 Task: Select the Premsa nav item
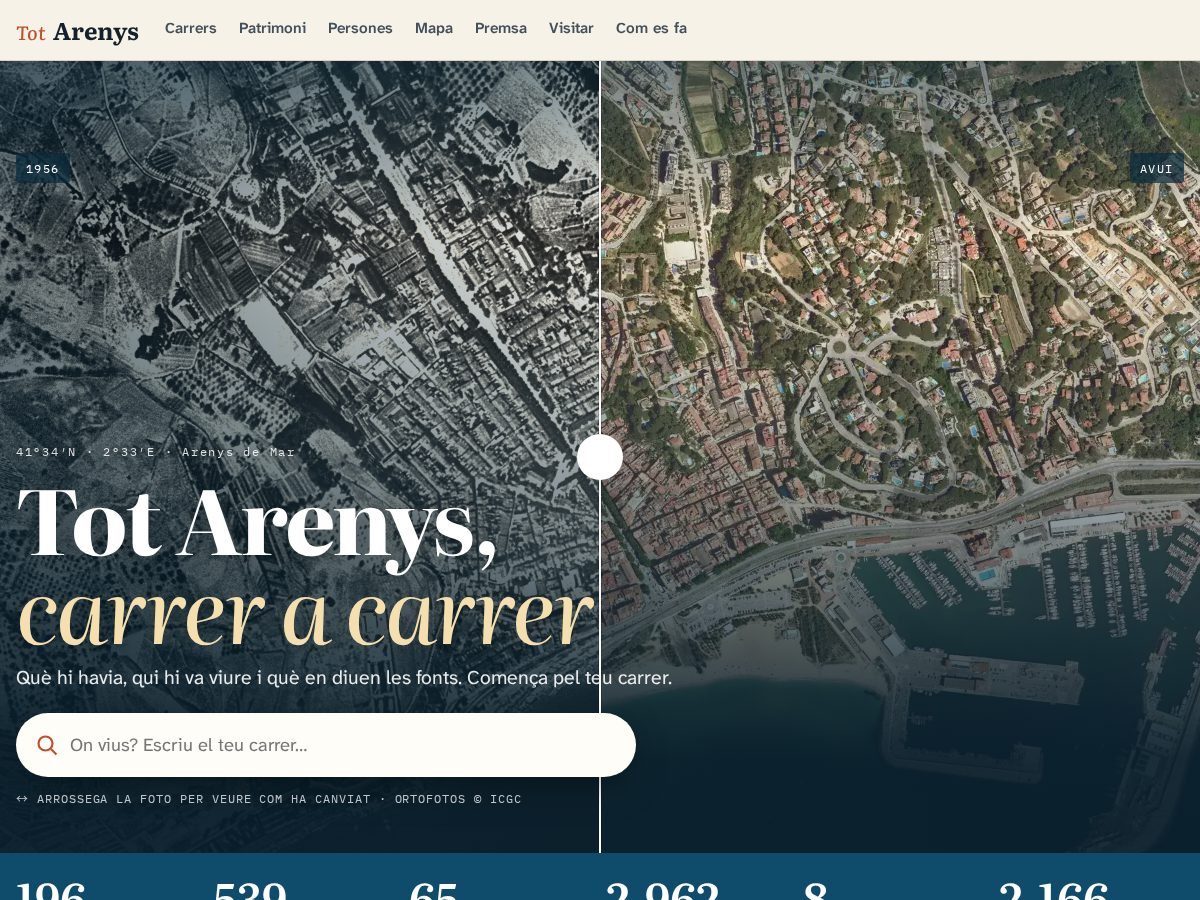point(501,28)
